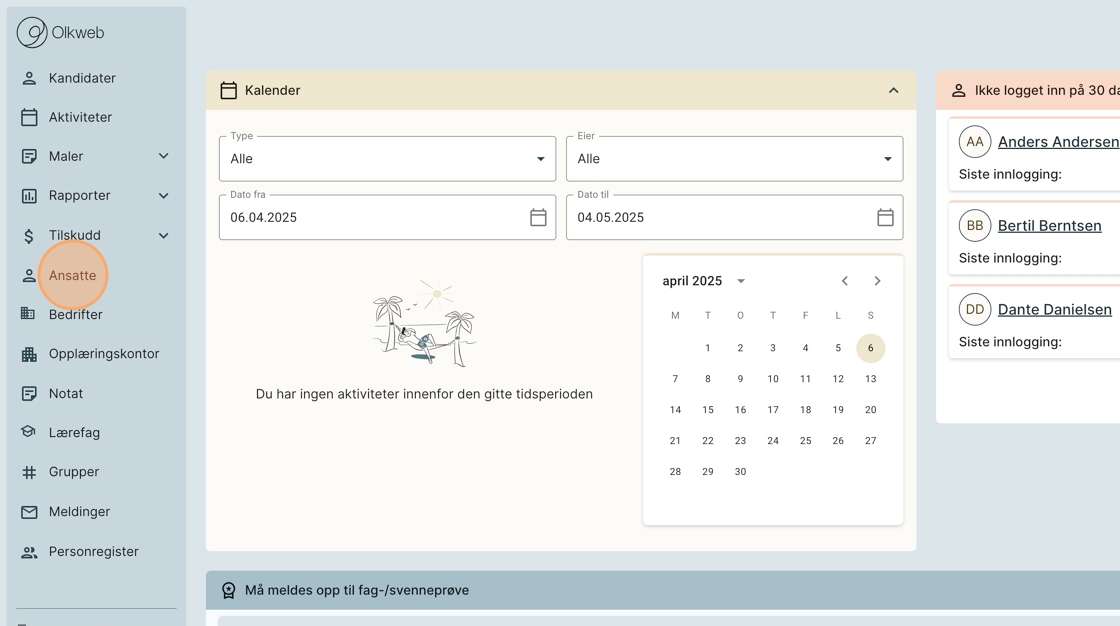Click the Lærefag graduation cap icon
Viewport: 1120px width, 626px height.
(x=29, y=432)
